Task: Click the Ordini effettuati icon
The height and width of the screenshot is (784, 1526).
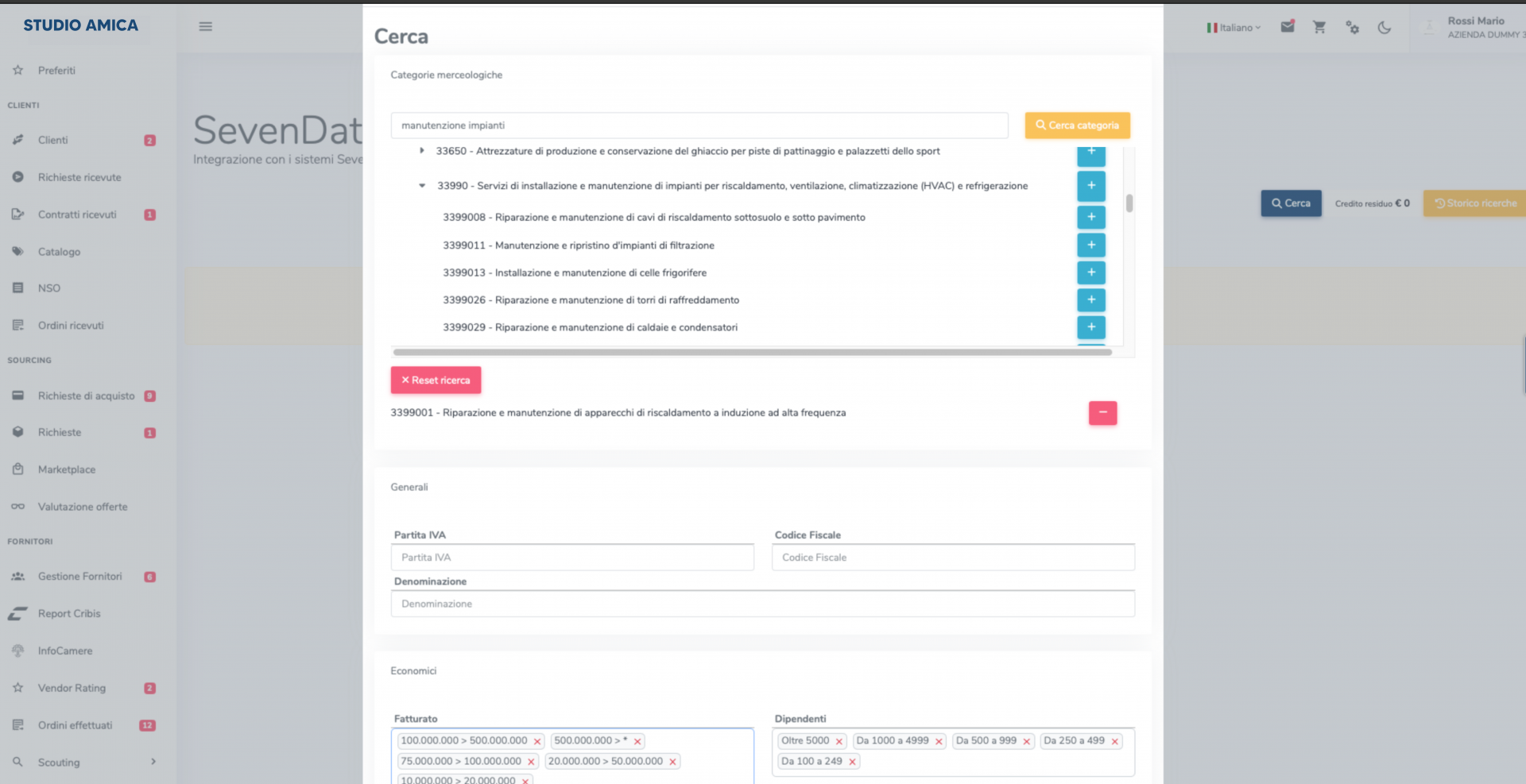Action: [17, 725]
